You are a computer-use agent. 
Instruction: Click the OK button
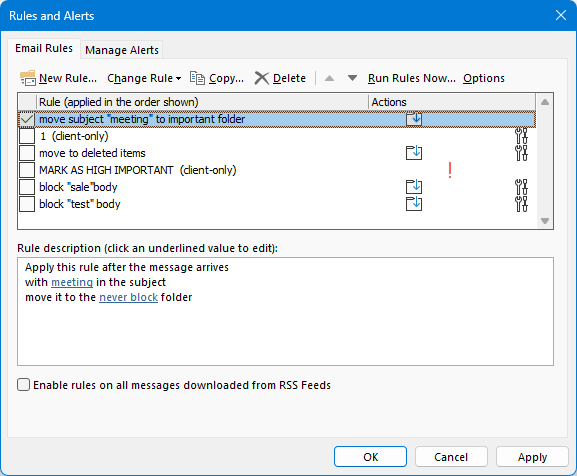[x=370, y=457]
